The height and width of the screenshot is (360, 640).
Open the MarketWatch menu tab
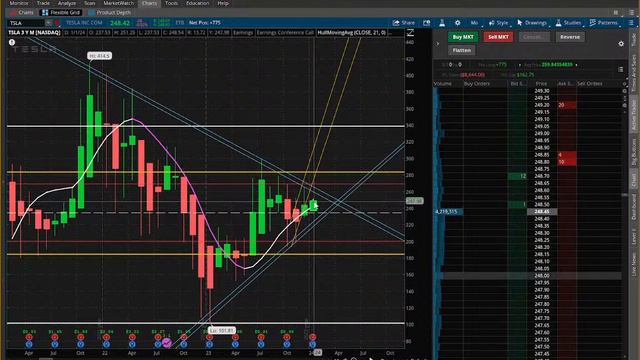click(x=118, y=3)
